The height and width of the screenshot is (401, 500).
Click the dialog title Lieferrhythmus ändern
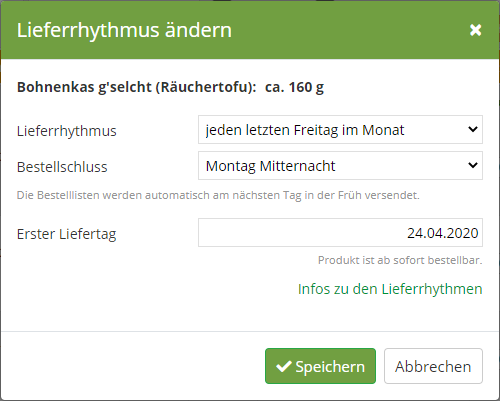124,30
